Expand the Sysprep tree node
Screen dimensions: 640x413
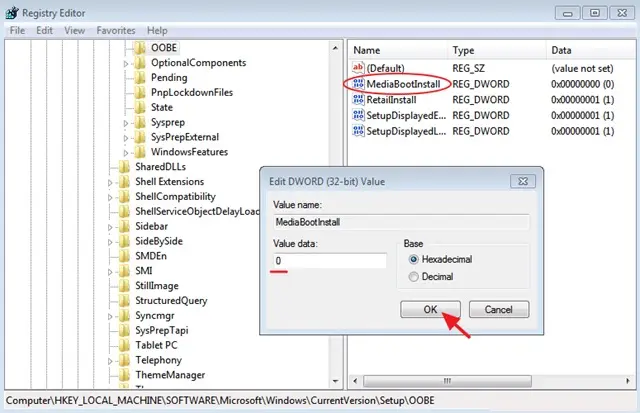click(126, 123)
